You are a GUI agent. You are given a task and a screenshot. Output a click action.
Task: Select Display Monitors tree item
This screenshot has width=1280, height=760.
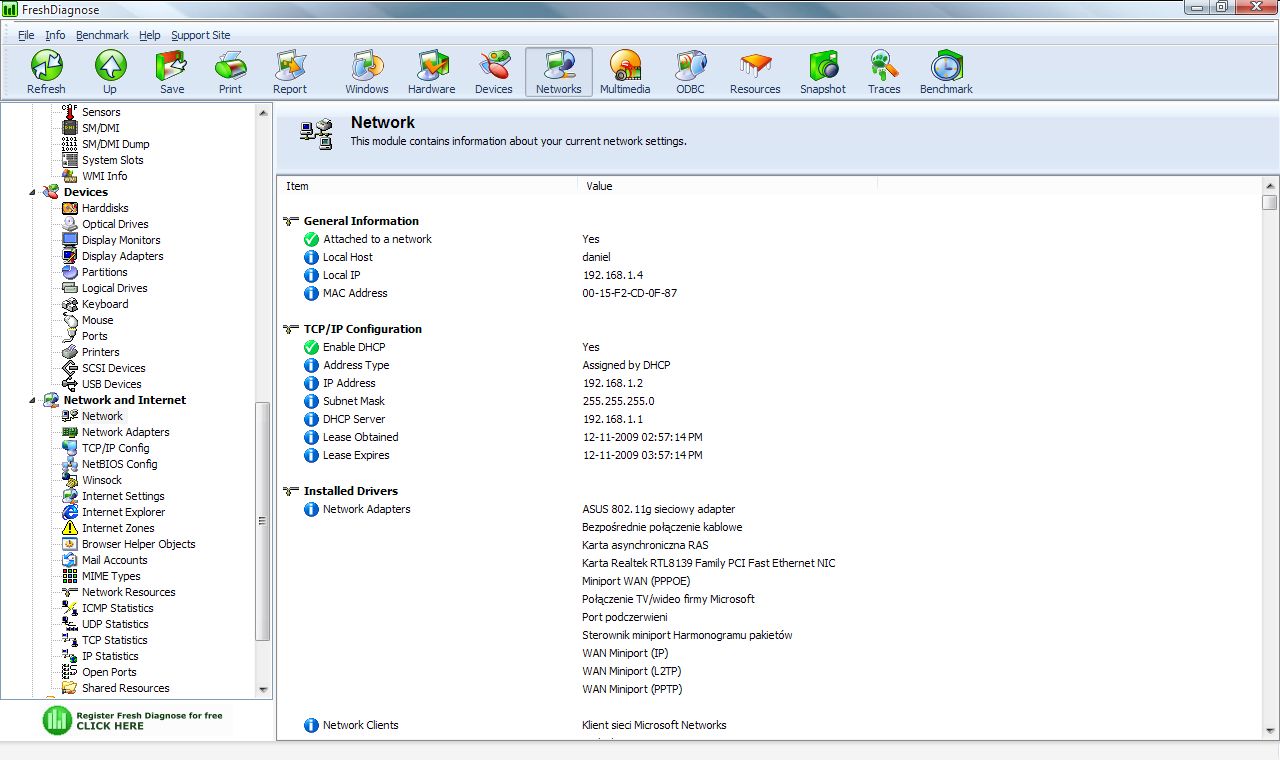(121, 240)
